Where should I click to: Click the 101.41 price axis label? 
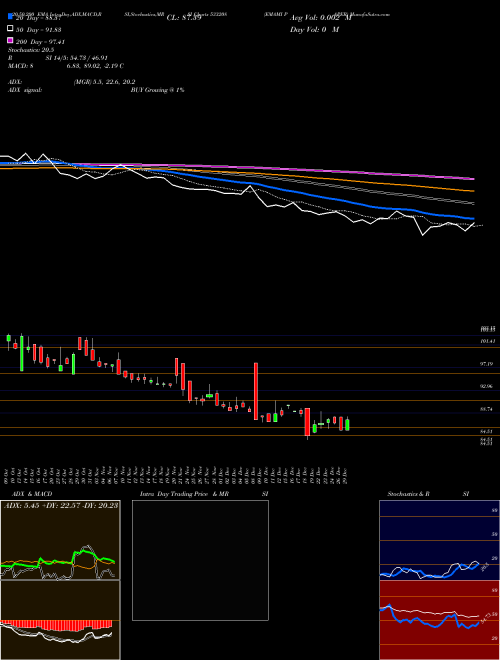[487, 341]
